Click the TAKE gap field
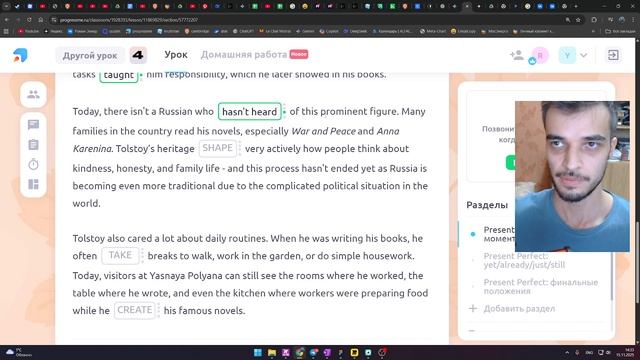The image size is (640, 360). coord(120,256)
